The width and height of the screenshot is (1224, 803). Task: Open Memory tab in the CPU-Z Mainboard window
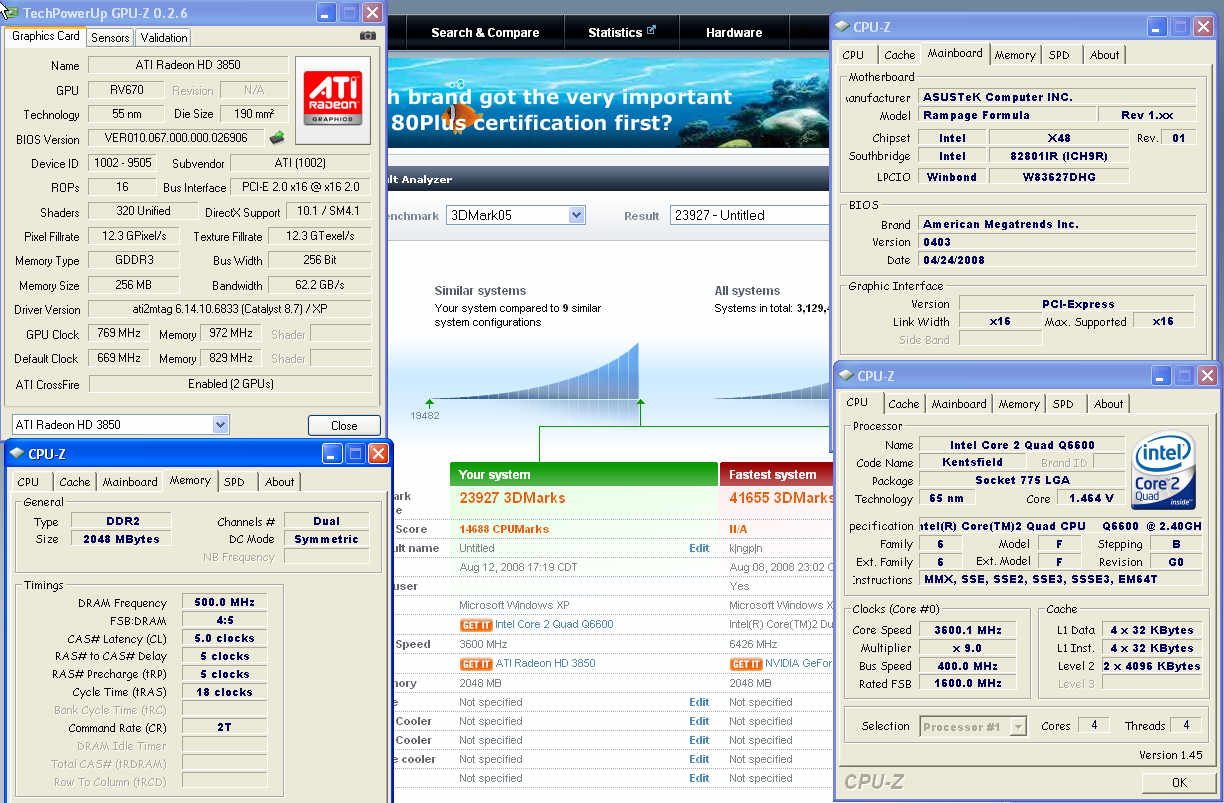pos(1015,55)
